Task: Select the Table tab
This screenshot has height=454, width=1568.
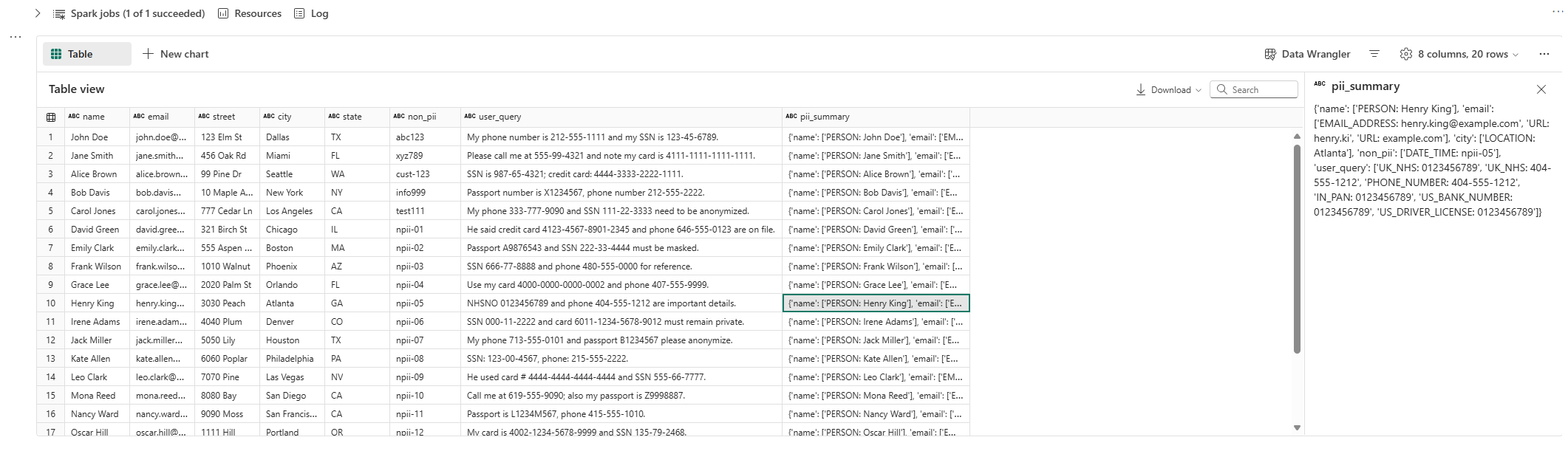Action: (x=86, y=54)
